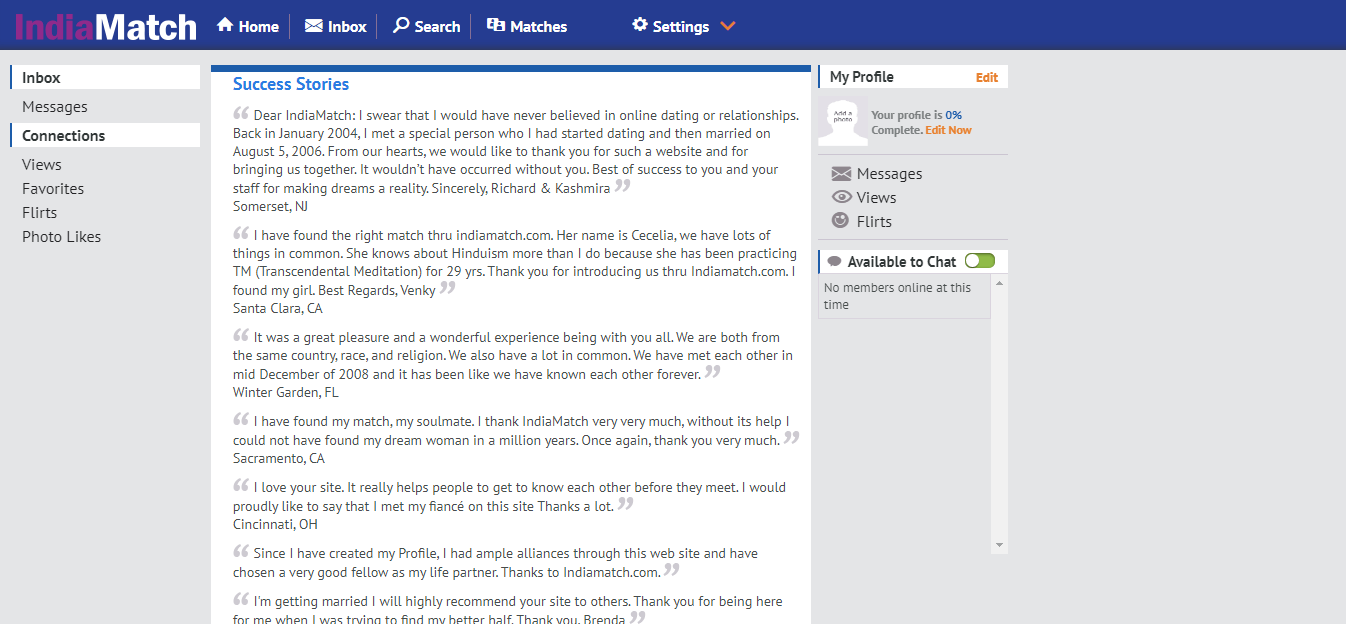The width and height of the screenshot is (1346, 624).
Task: Click the Search magnifier icon
Action: [x=401, y=25]
